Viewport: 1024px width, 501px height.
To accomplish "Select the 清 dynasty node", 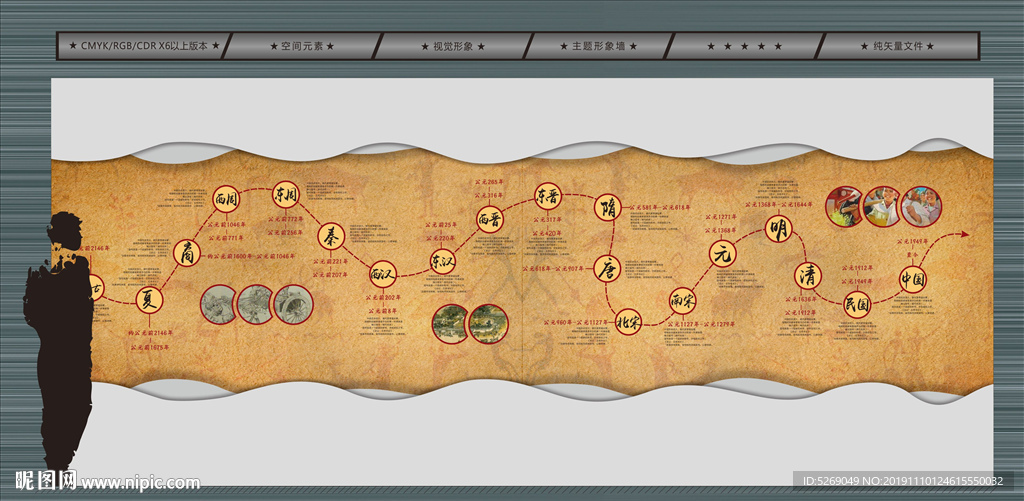I will tap(808, 275).
